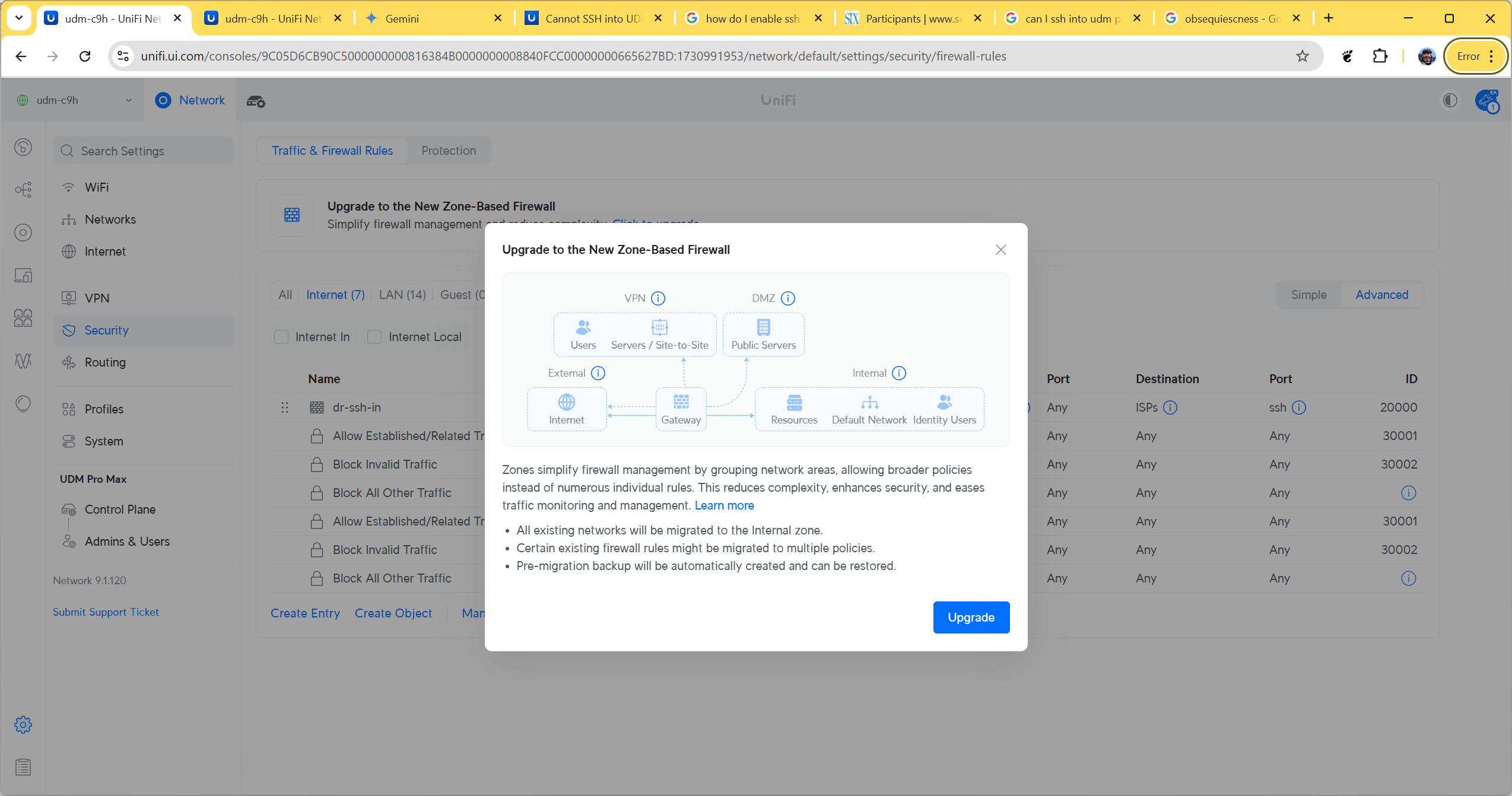Image resolution: width=1512 pixels, height=796 pixels.
Task: Toggle the dark mode theme icon
Action: [x=1450, y=100]
